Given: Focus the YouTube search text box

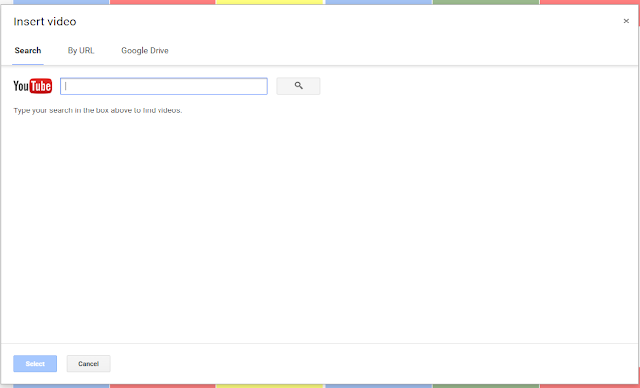Looking at the screenshot, I should 164,86.
